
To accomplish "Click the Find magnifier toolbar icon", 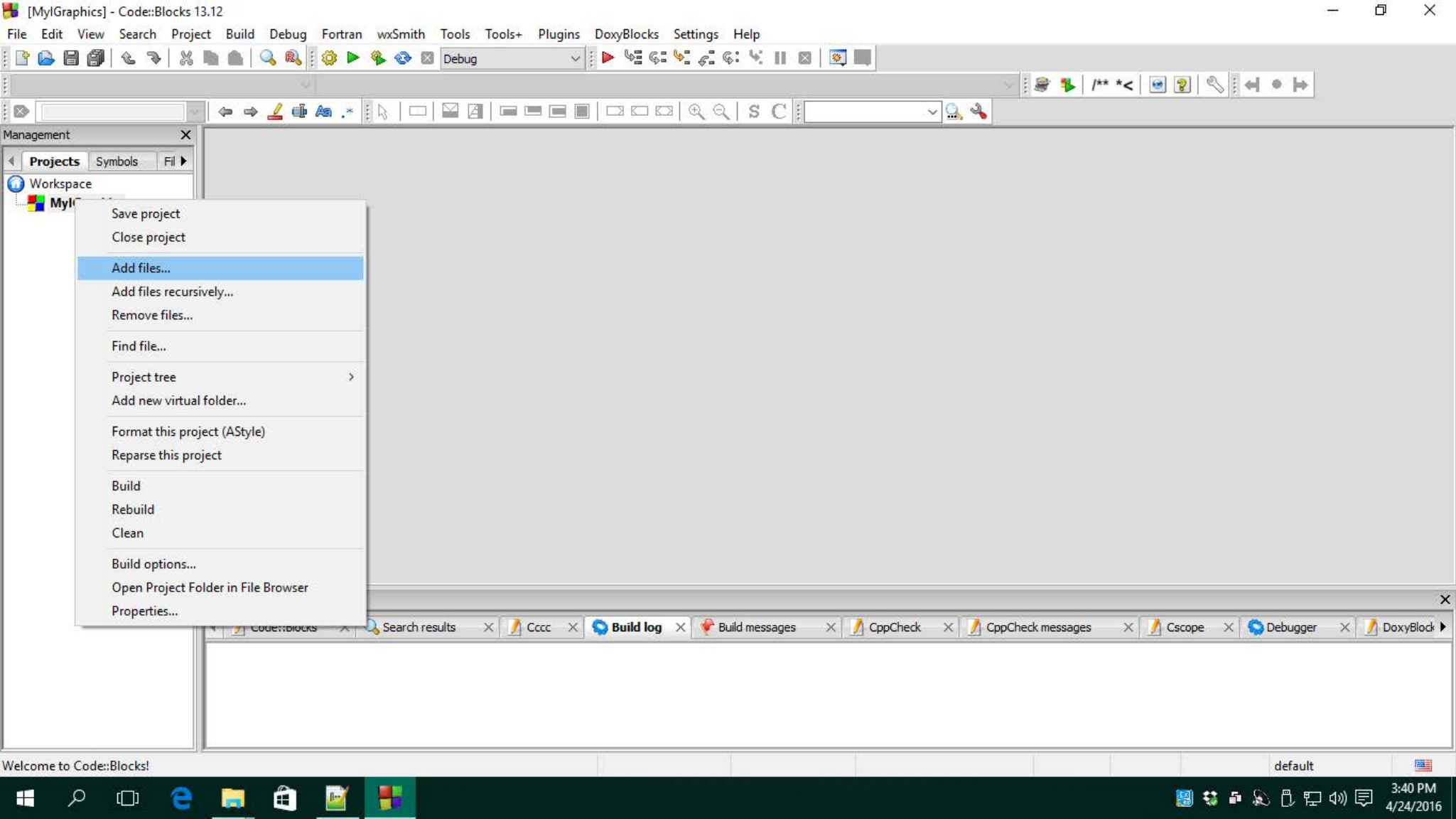I will tap(268, 58).
